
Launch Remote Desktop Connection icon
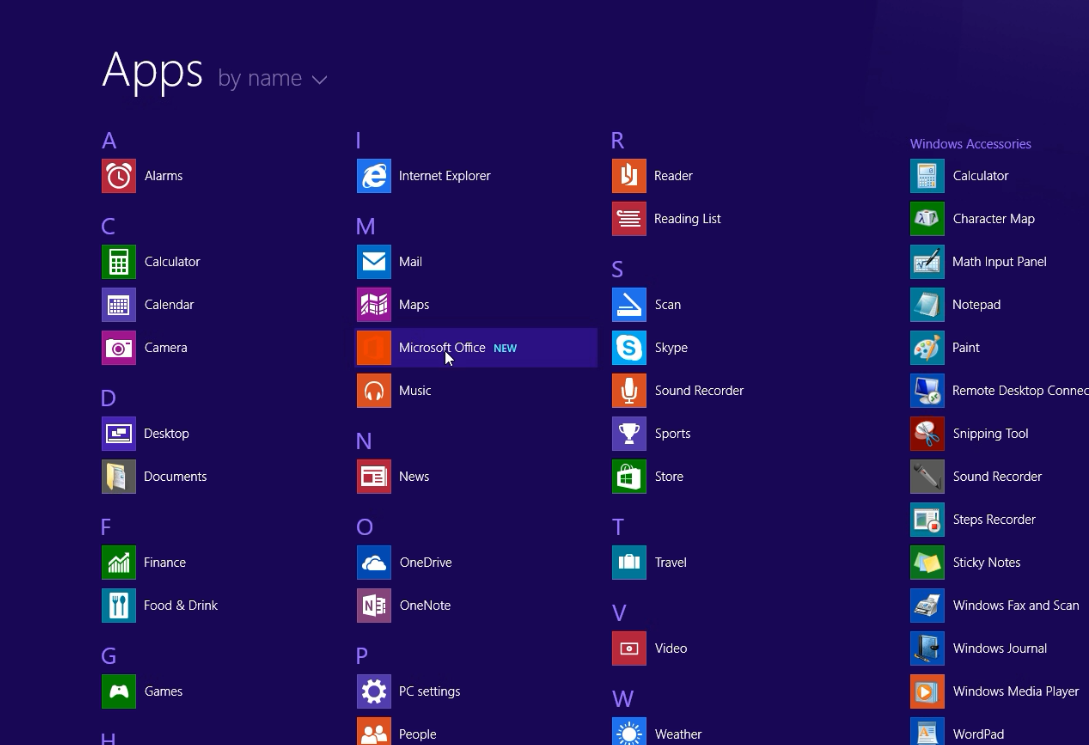click(927, 391)
